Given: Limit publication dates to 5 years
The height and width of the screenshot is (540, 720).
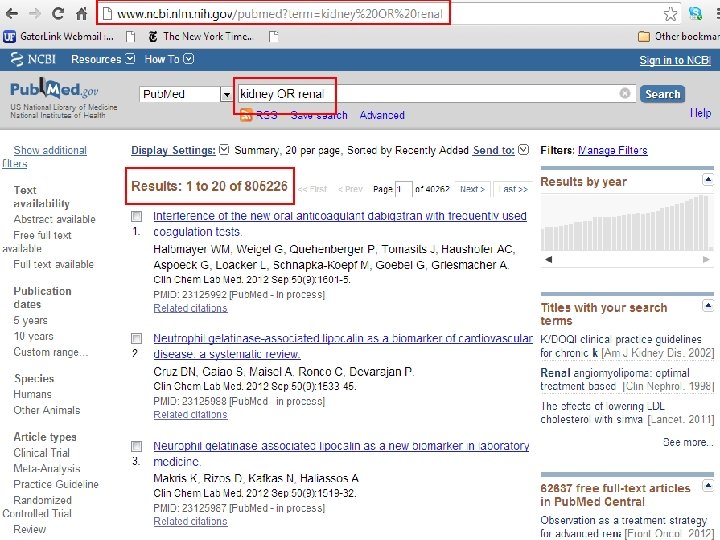Looking at the screenshot, I should click(x=30, y=321).
